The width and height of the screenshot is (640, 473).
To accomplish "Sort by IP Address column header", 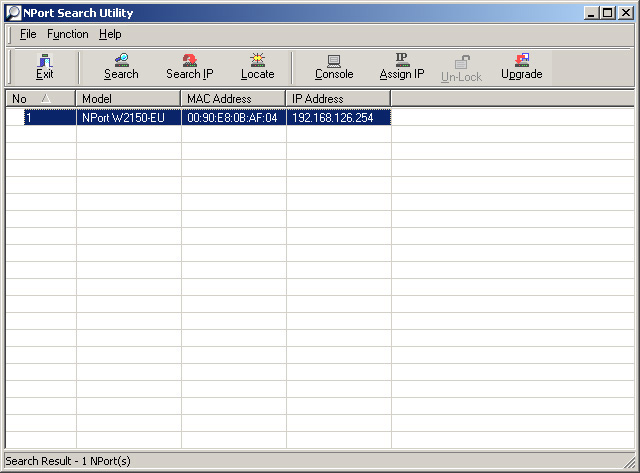I will [338, 99].
